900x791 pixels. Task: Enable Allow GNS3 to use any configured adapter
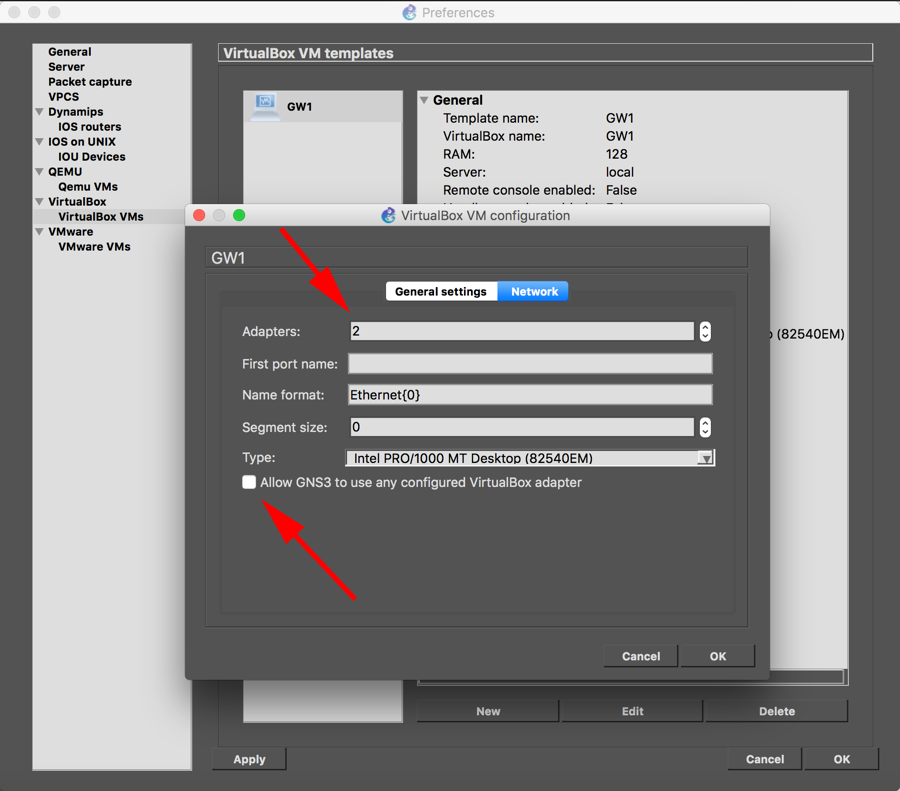[249, 482]
